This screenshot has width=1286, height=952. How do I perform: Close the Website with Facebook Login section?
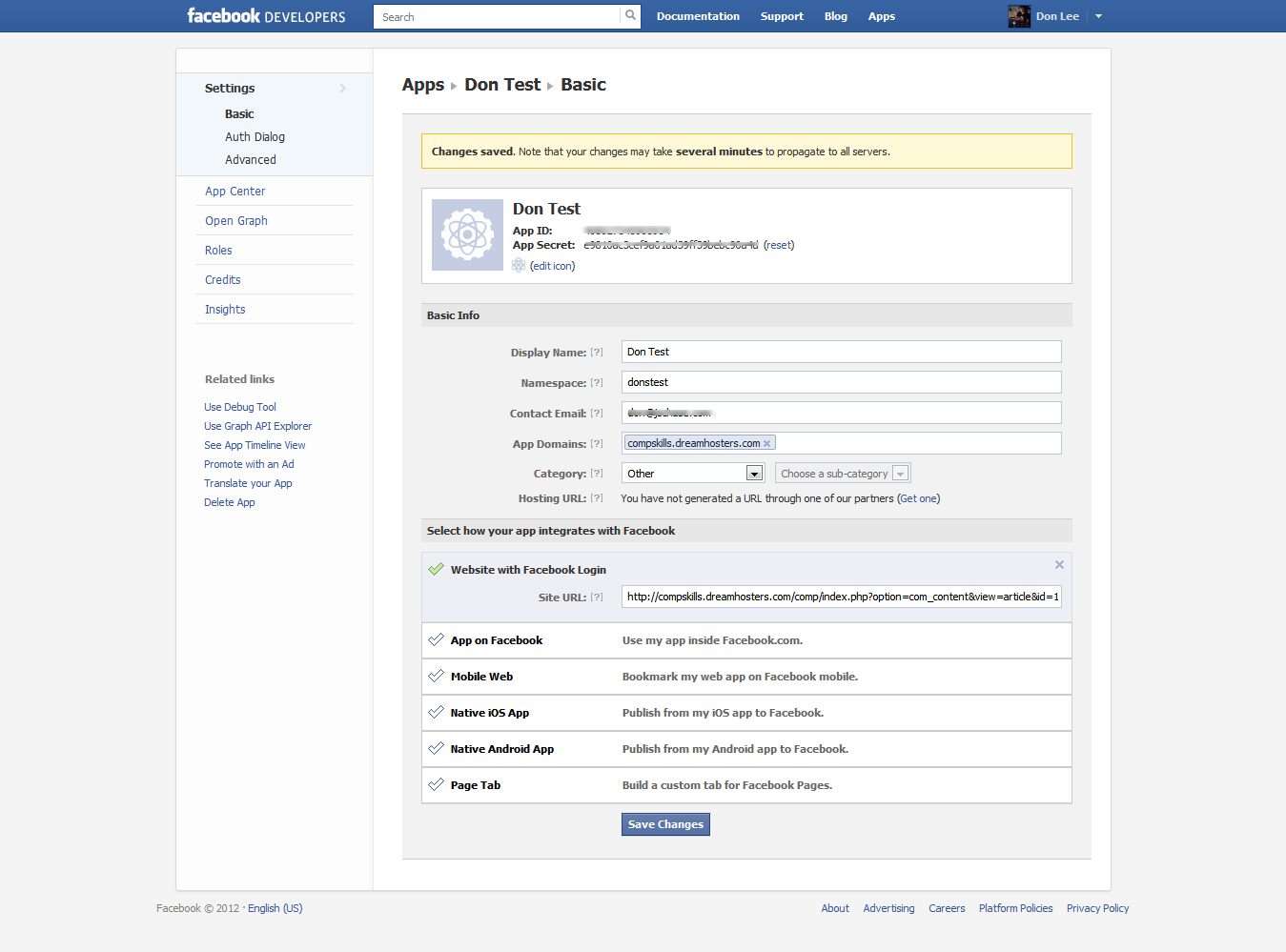tap(1059, 565)
